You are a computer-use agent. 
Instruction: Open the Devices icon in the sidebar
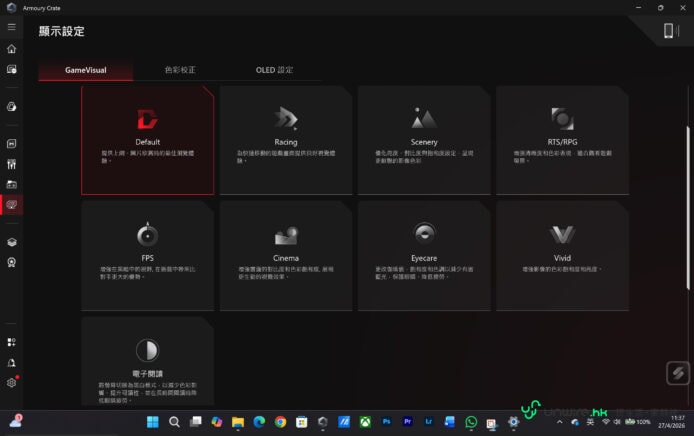click(12, 69)
